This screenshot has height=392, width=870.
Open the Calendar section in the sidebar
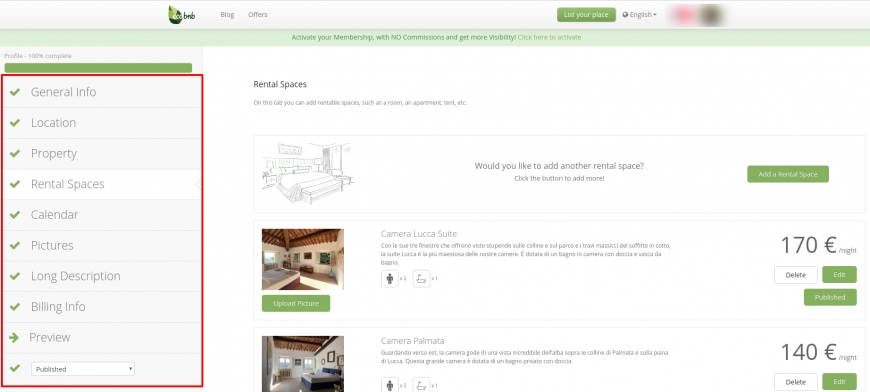coord(102,215)
